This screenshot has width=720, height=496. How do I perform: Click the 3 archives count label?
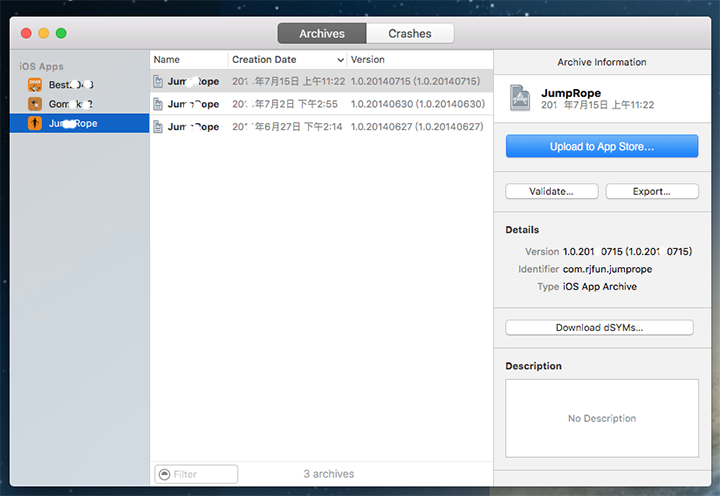pos(329,474)
